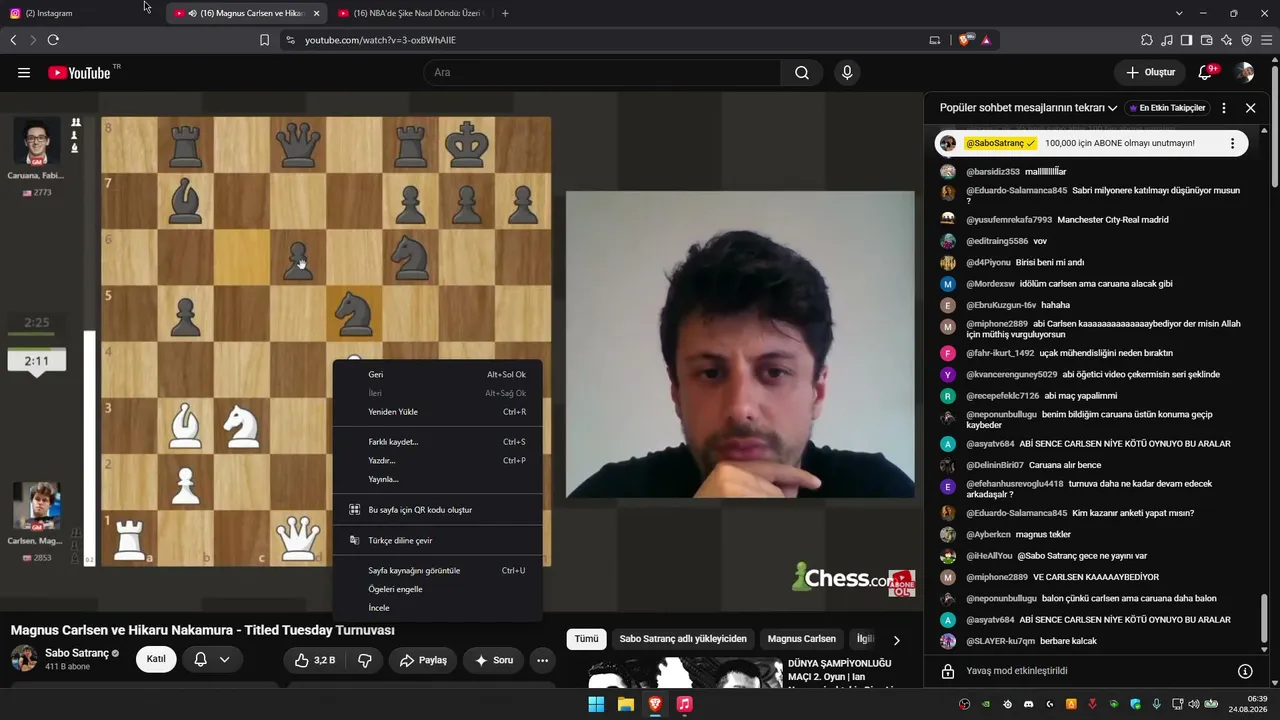
Task: Open more actions under the video
Action: [542, 660]
